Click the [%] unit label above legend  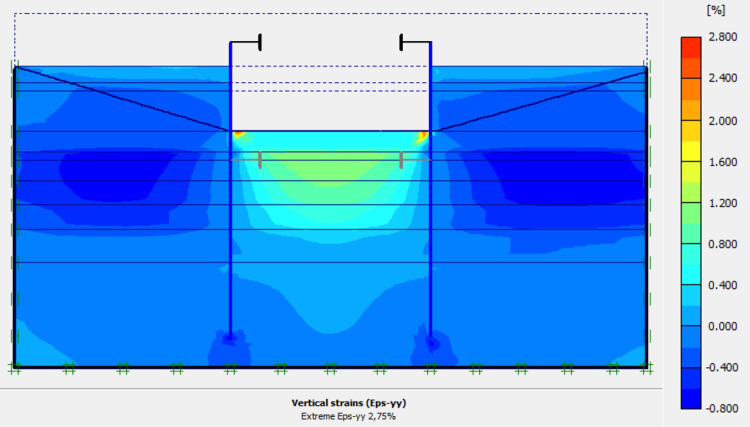click(x=716, y=10)
